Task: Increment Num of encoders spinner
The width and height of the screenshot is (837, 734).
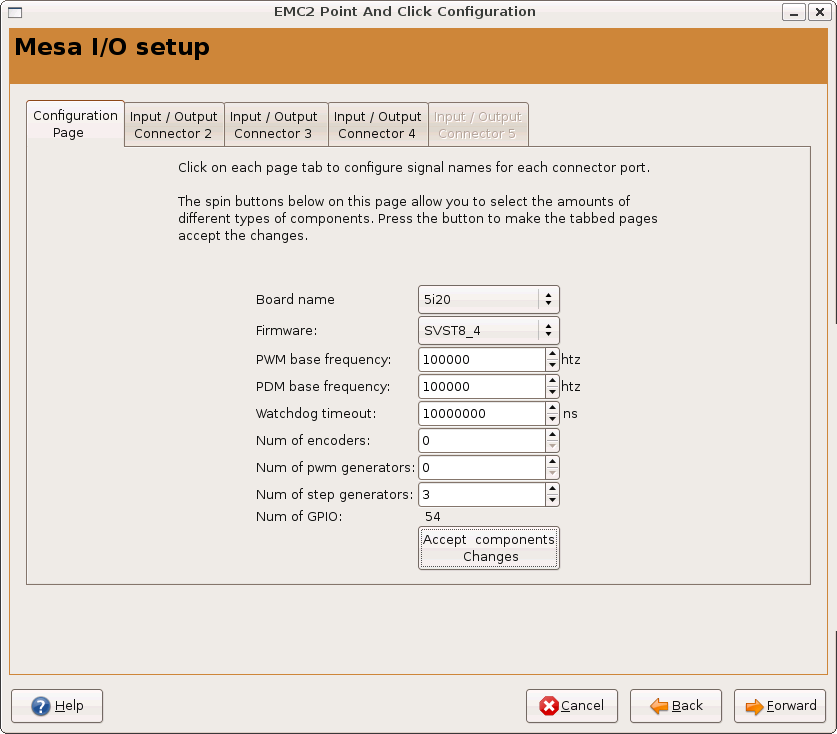Action: [552, 435]
